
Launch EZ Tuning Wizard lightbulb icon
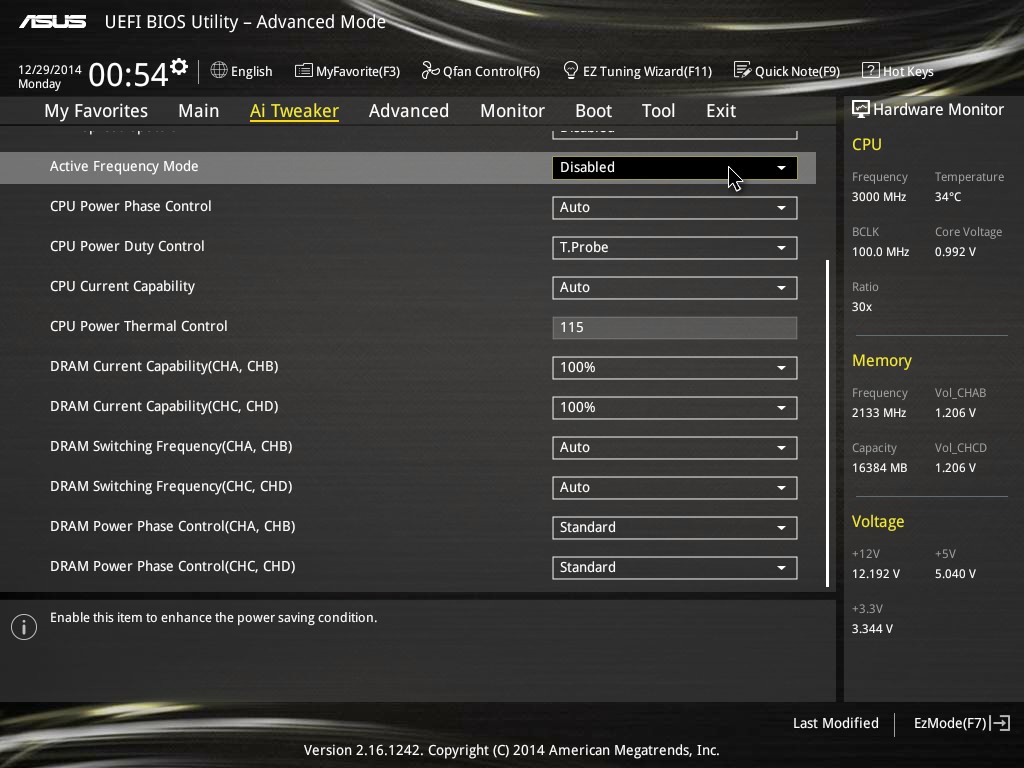(570, 70)
